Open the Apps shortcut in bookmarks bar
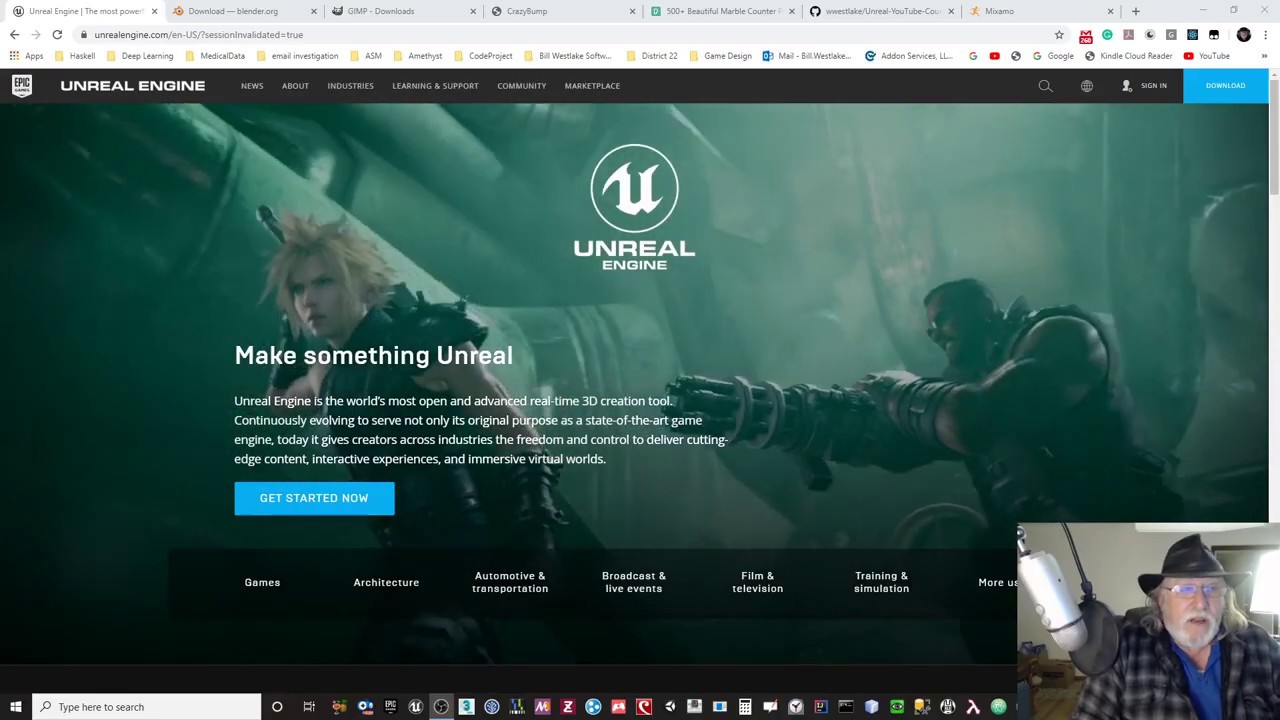 click(x=26, y=56)
